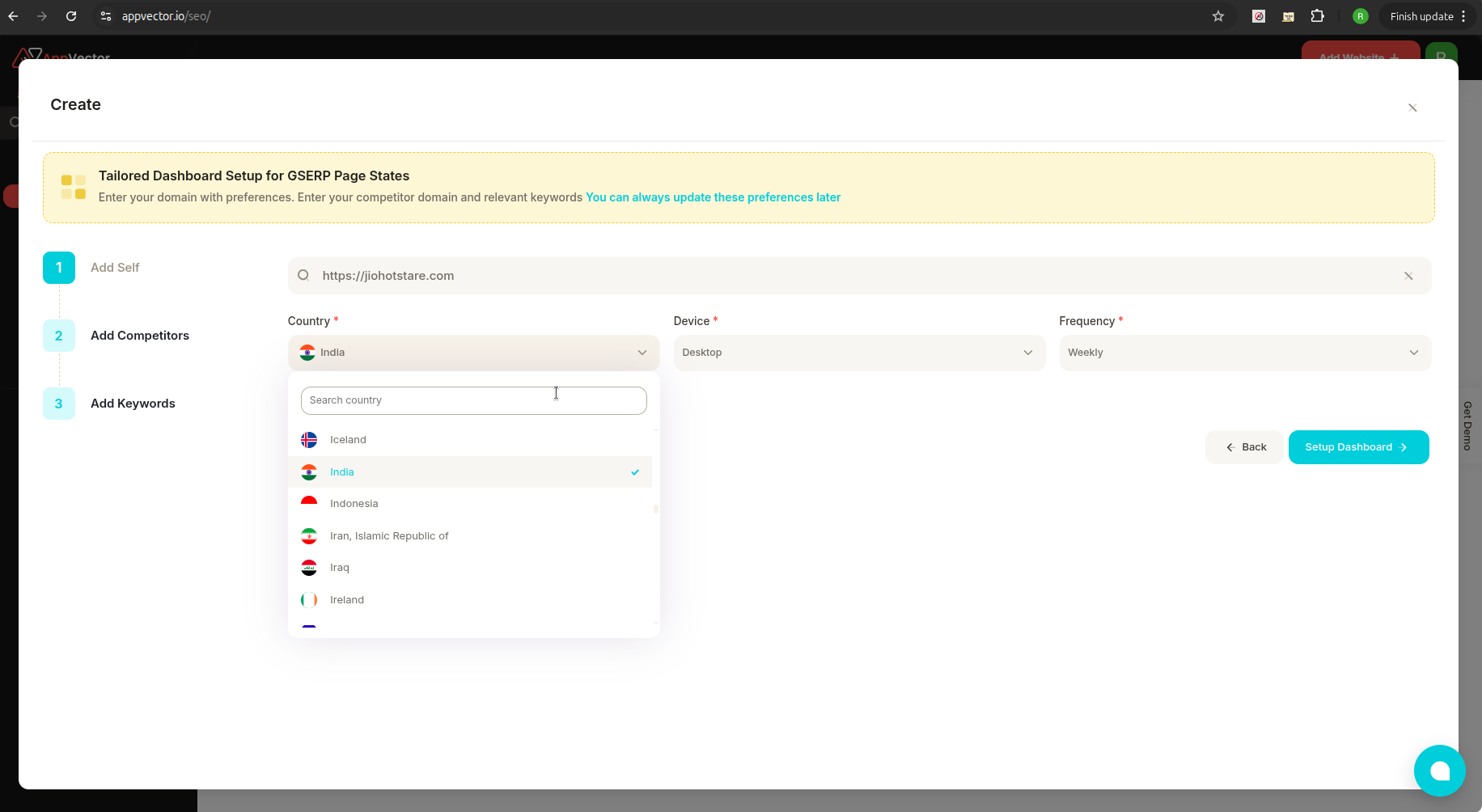Select step 3 Add Keywords indicator

pos(58,403)
